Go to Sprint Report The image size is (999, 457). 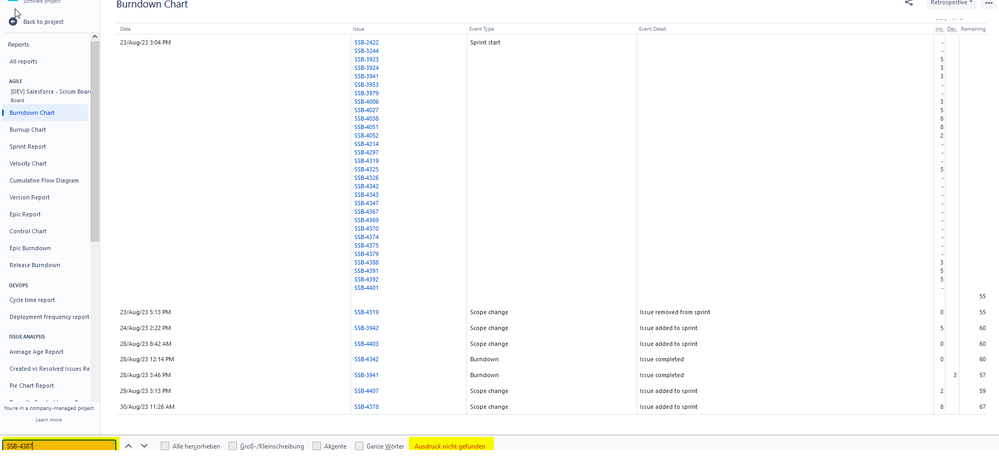[27, 147]
